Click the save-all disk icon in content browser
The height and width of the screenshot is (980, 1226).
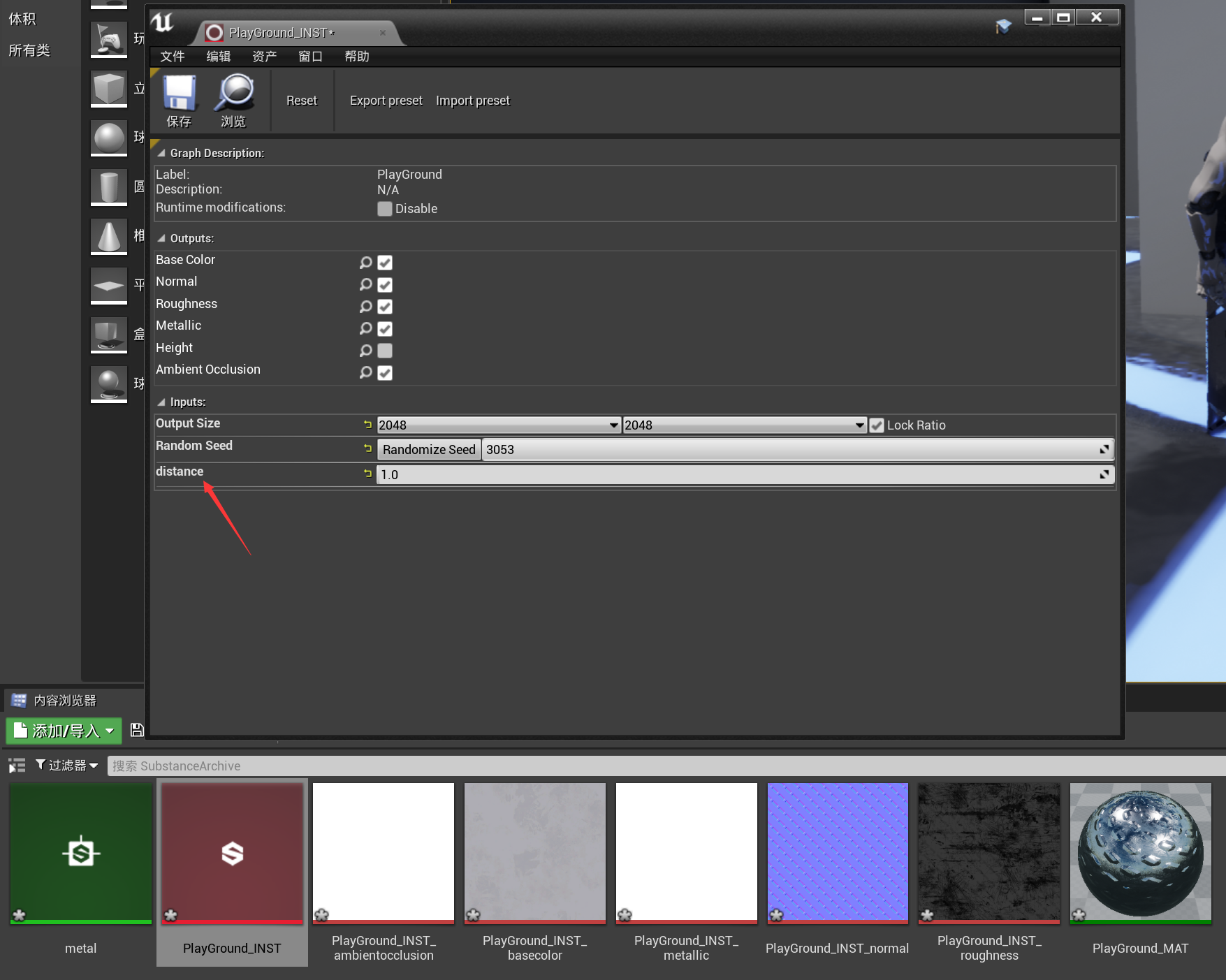point(137,730)
